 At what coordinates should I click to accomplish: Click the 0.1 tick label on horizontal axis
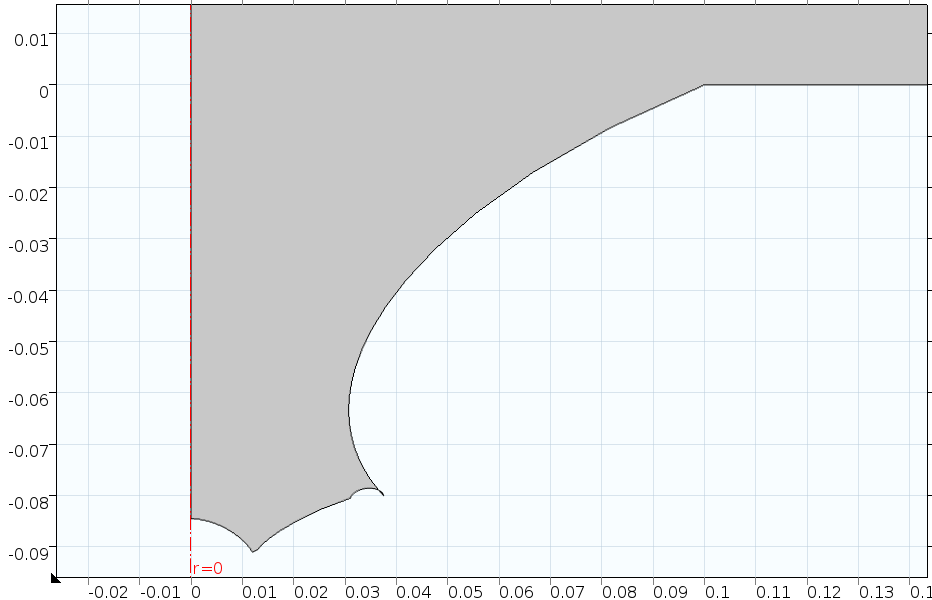point(717,592)
